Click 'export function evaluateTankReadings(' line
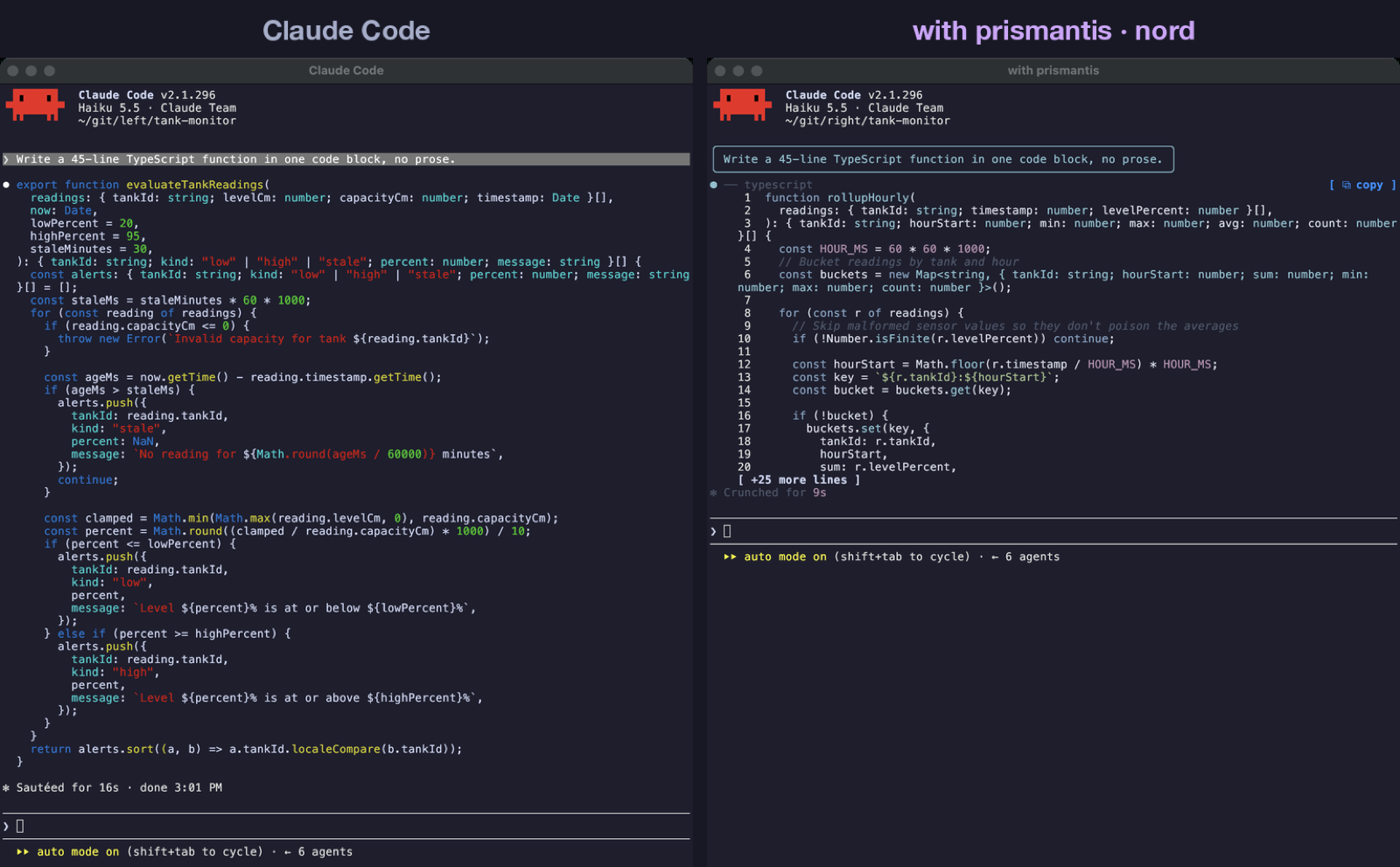 click(143, 185)
